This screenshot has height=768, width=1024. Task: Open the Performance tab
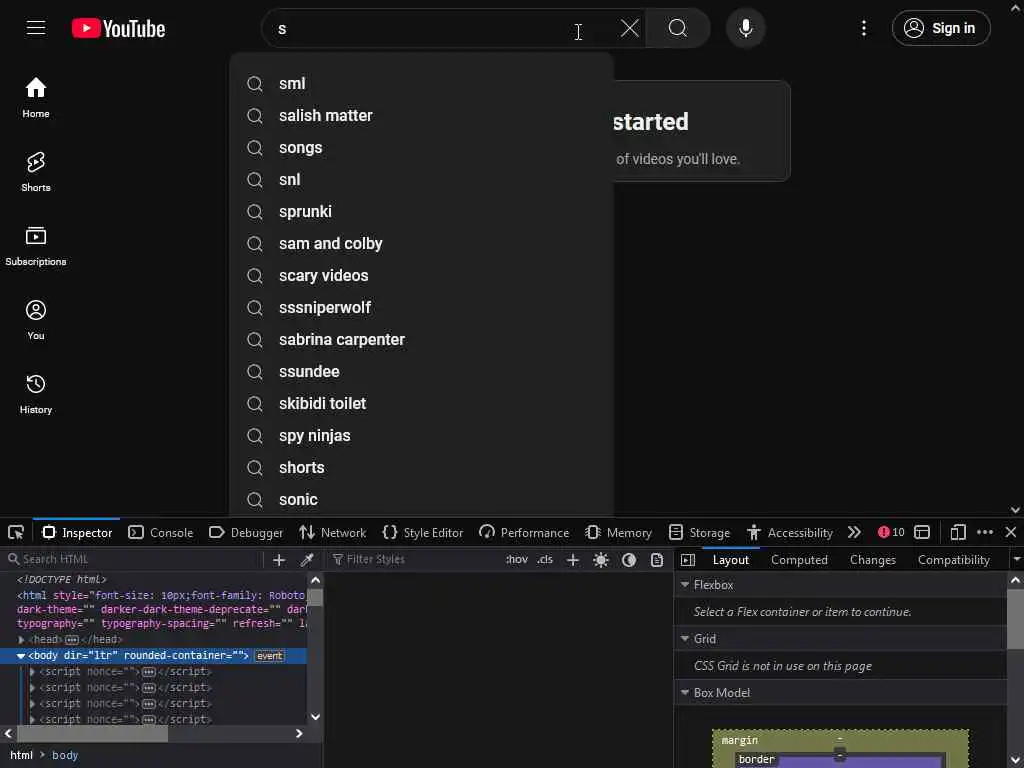pyautogui.click(x=524, y=532)
